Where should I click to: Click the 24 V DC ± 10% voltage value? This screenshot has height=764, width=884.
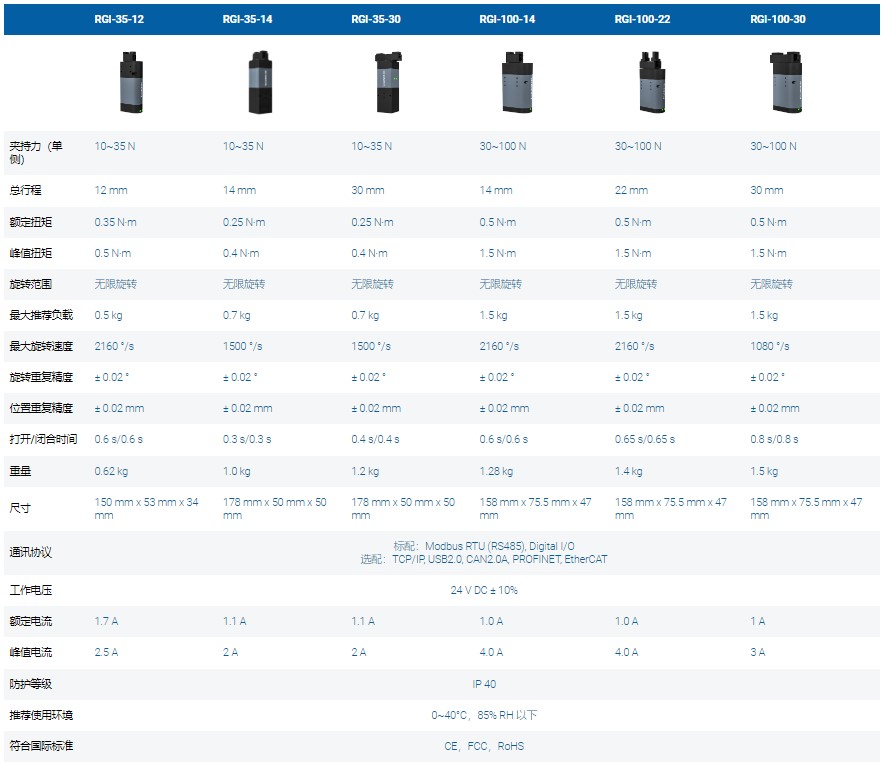[484, 590]
